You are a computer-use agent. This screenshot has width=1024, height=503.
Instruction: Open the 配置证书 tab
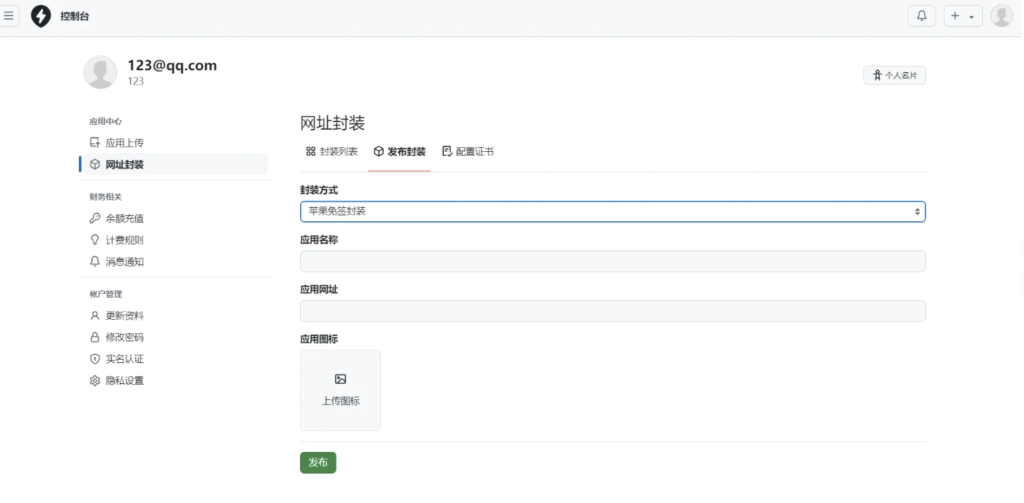467,152
